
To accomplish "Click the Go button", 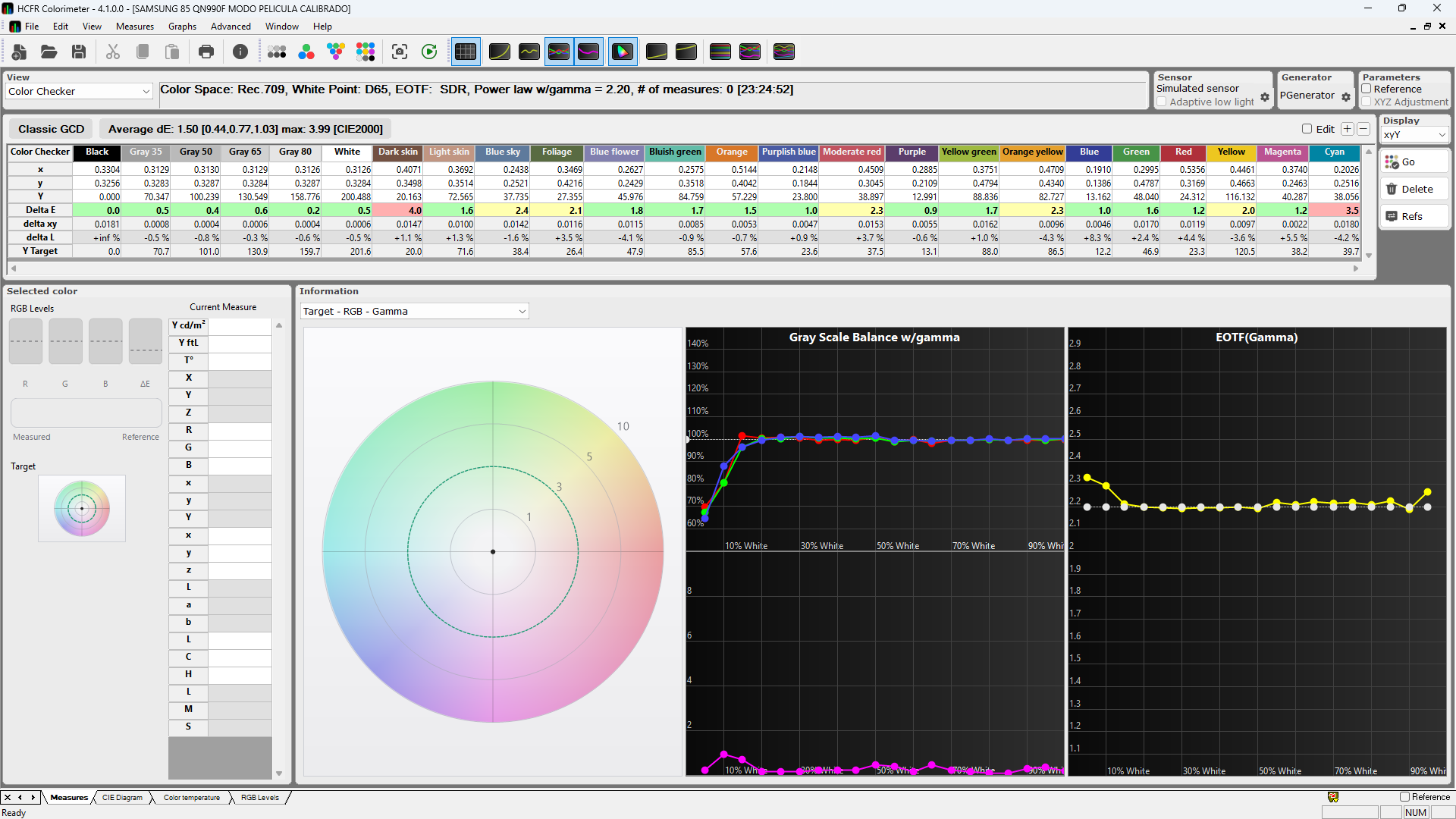I will point(1414,162).
